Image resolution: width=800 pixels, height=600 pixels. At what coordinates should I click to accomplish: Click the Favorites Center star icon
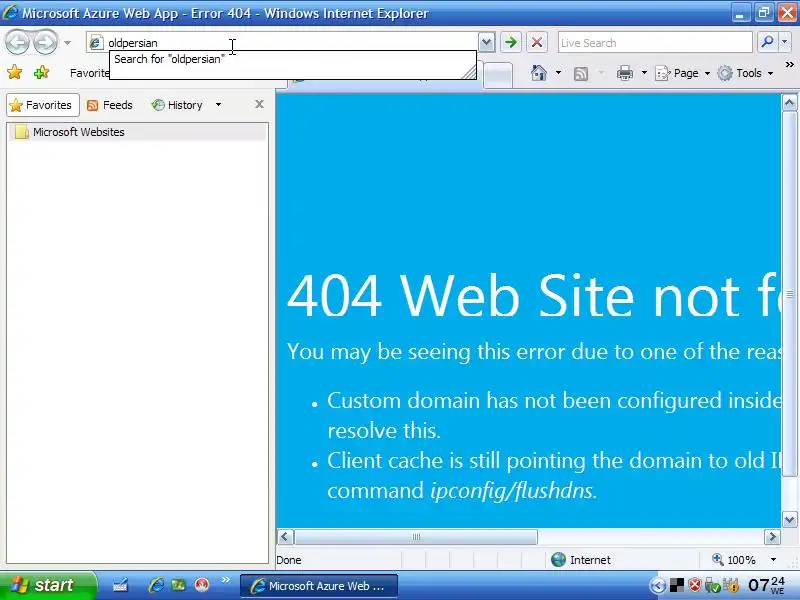(x=15, y=73)
